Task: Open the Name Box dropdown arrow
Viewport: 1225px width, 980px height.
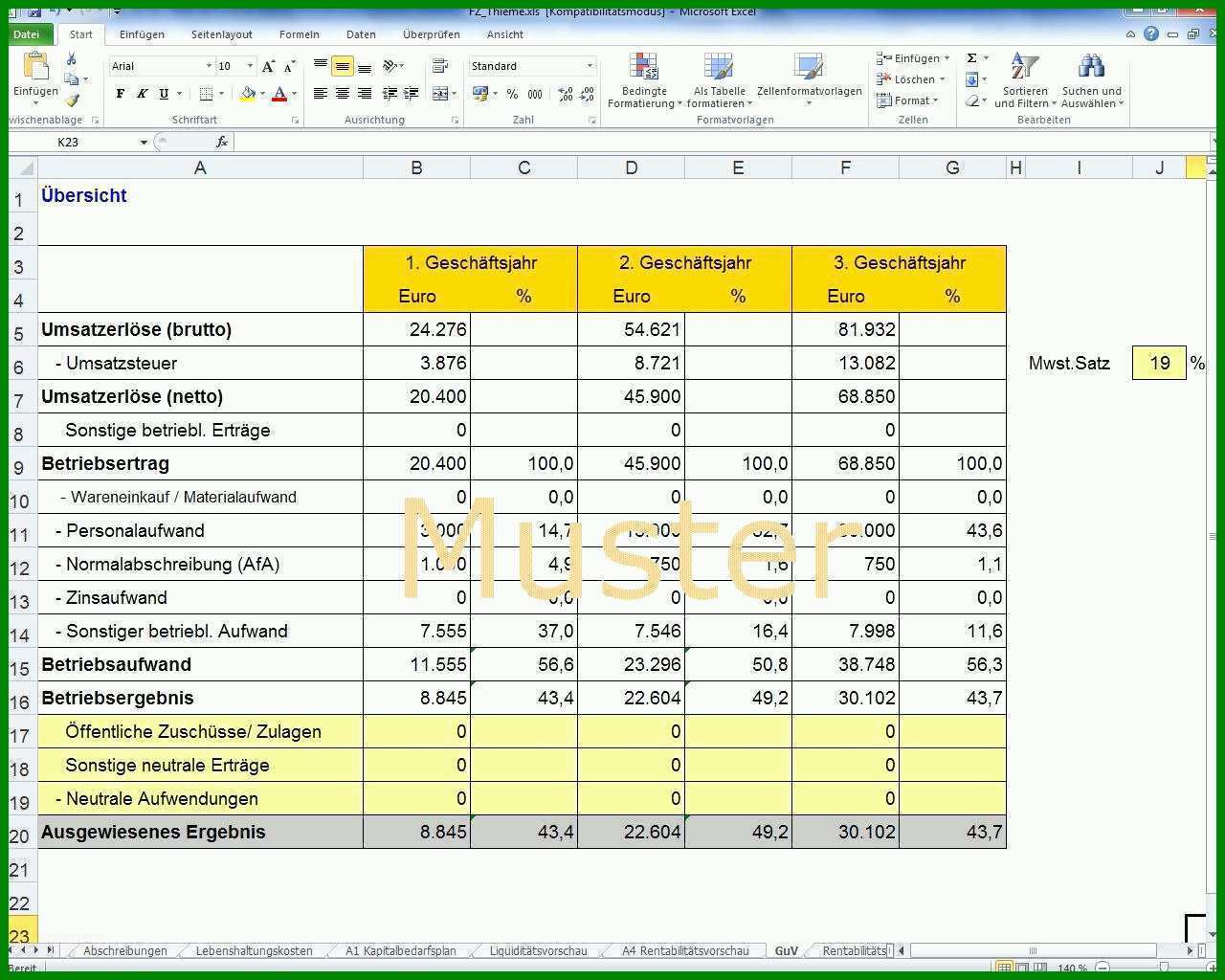Action: click(144, 142)
